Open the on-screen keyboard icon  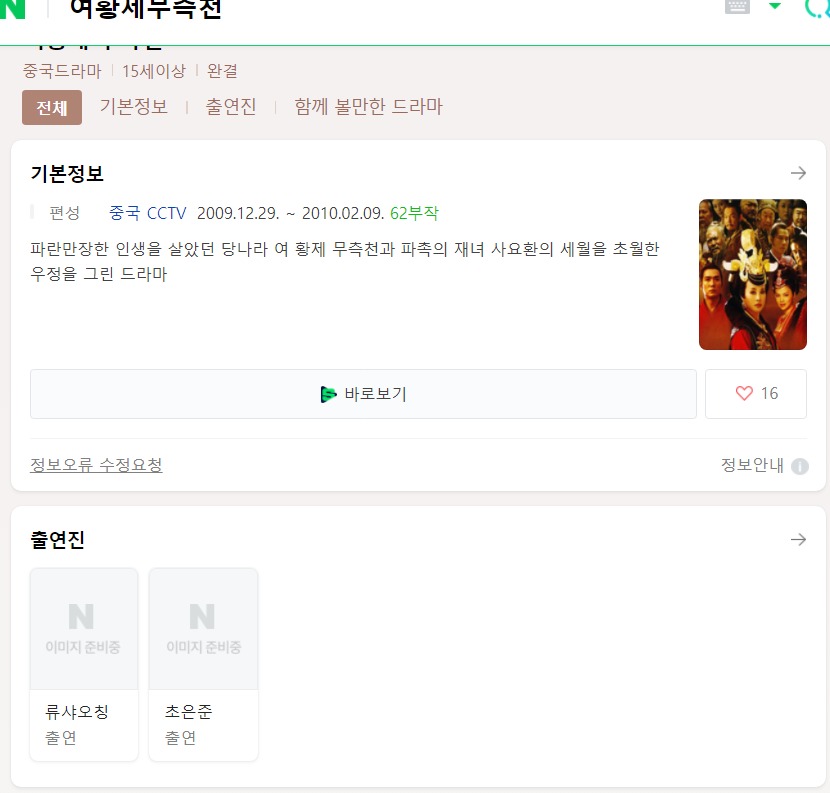[737, 6]
